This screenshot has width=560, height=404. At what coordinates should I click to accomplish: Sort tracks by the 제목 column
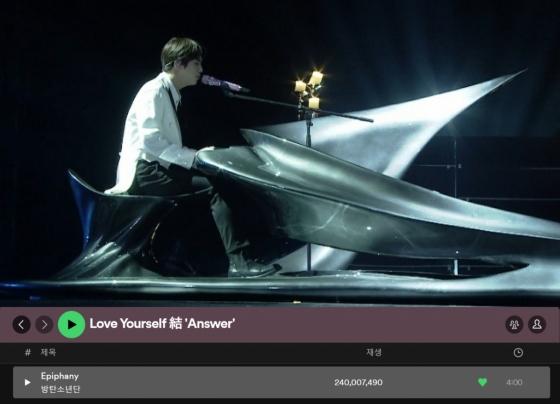pyautogui.click(x=48, y=353)
